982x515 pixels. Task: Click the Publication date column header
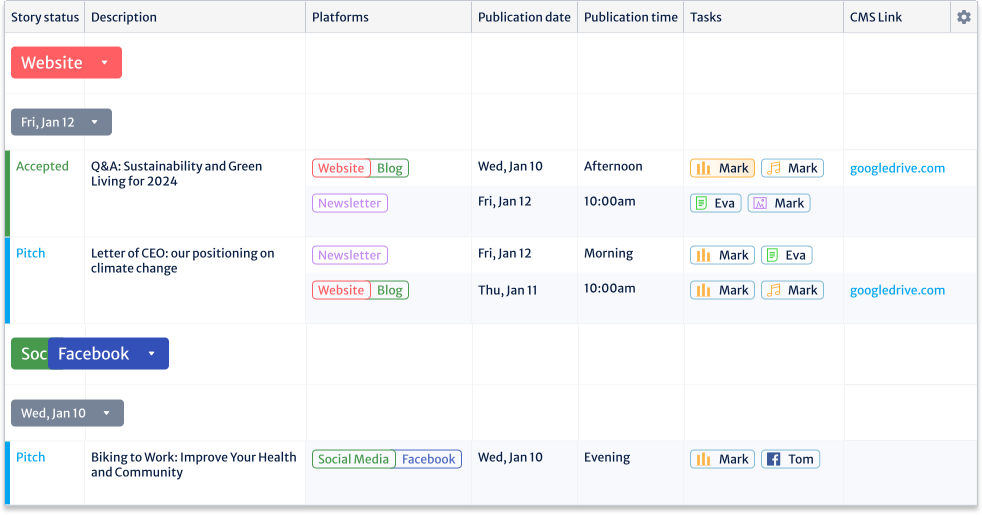click(524, 17)
